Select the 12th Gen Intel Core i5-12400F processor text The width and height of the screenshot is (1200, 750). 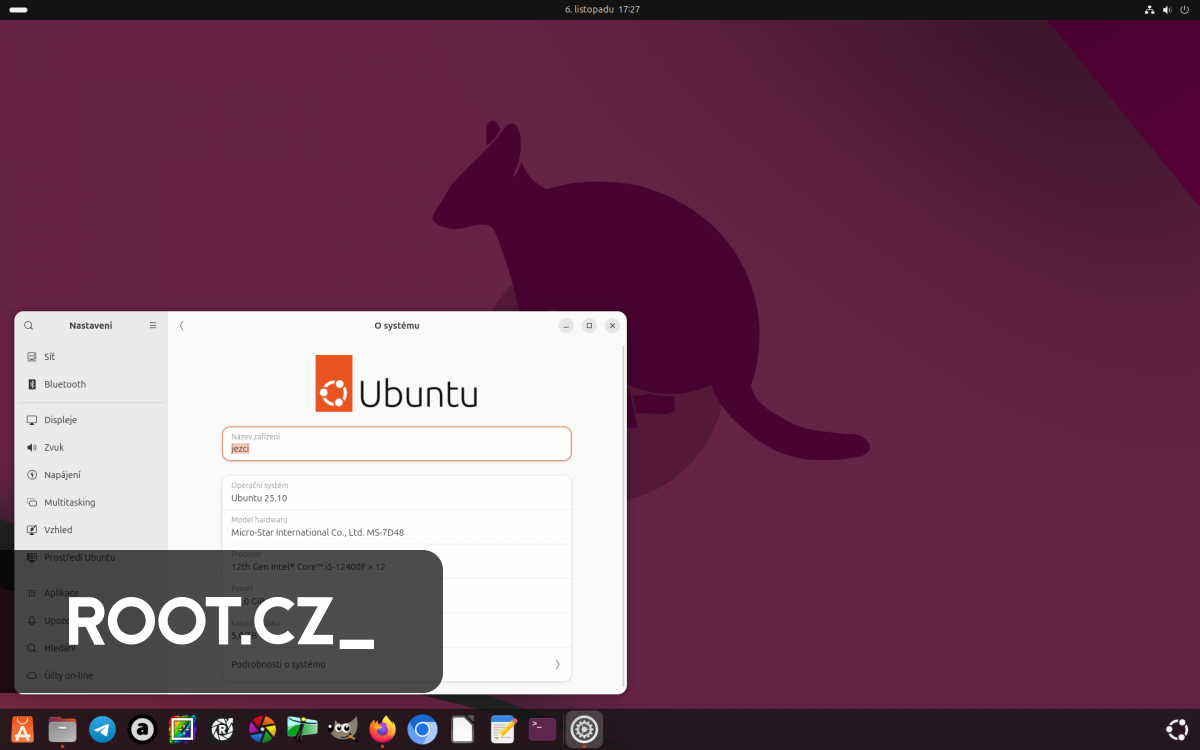click(308, 567)
